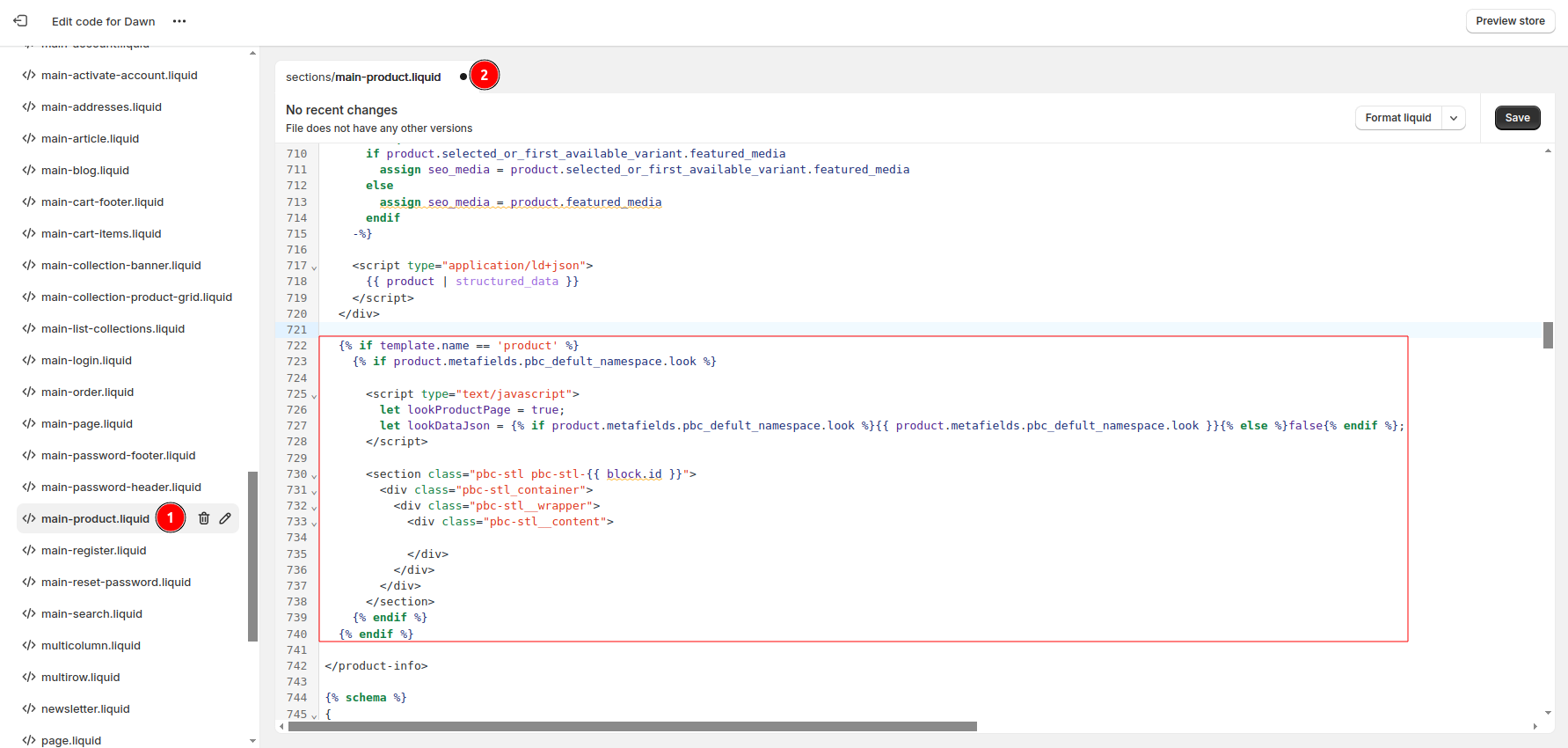Click the exit editor icon
Image resolution: width=1568 pixels, height=748 pixels.
coord(20,20)
